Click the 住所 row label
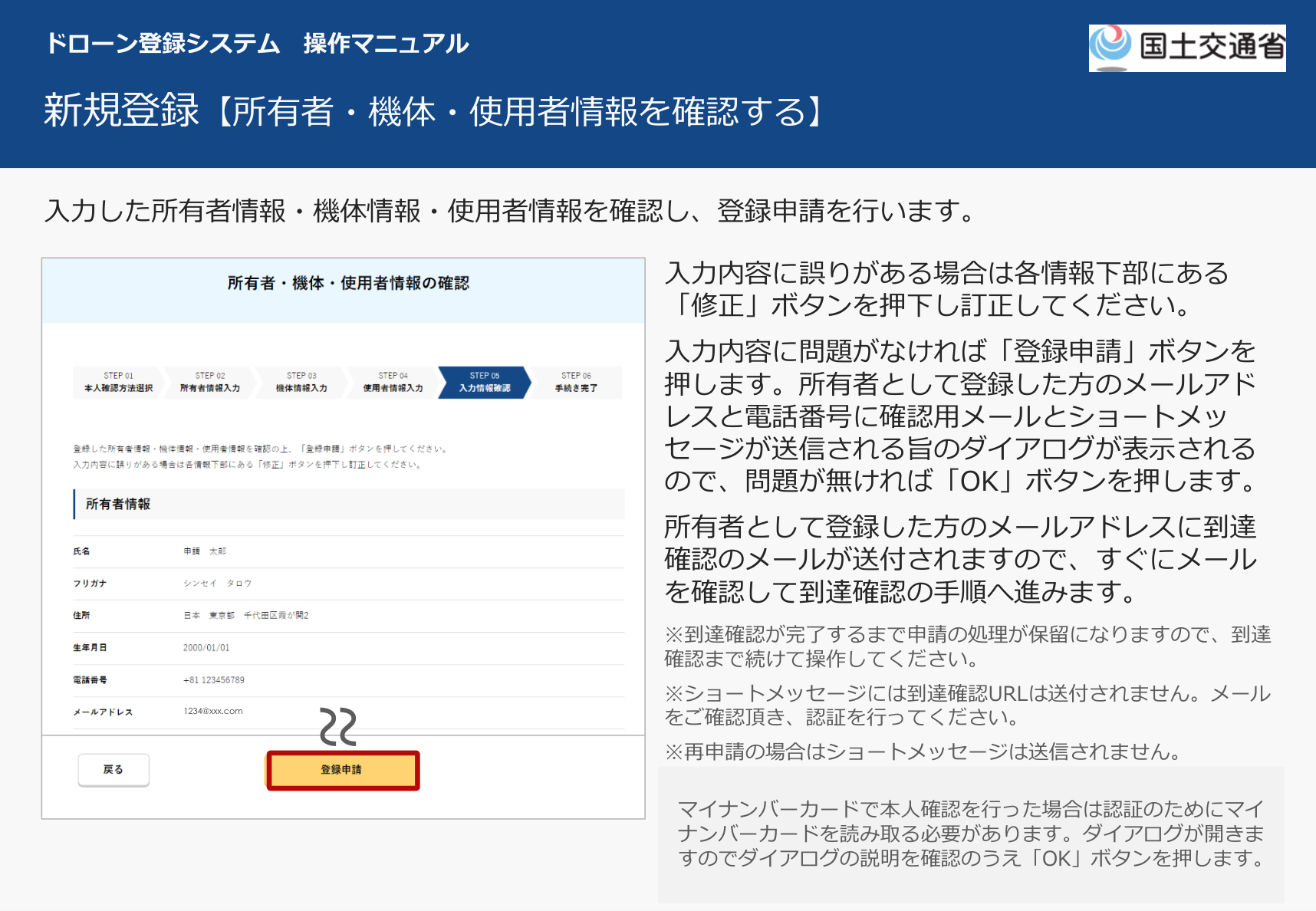This screenshot has height=911, width=1316. pyautogui.click(x=81, y=616)
